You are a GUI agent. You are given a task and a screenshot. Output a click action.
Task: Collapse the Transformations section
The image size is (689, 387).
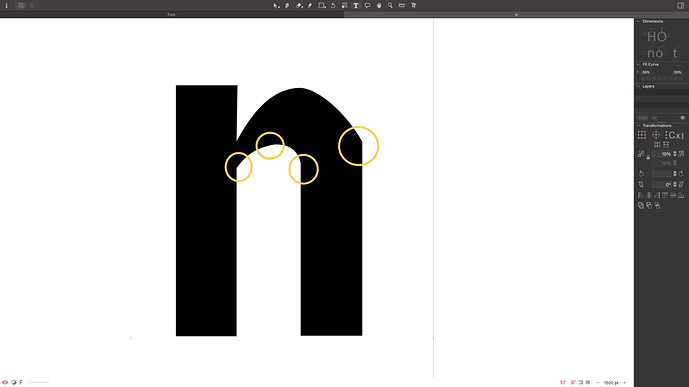638,125
